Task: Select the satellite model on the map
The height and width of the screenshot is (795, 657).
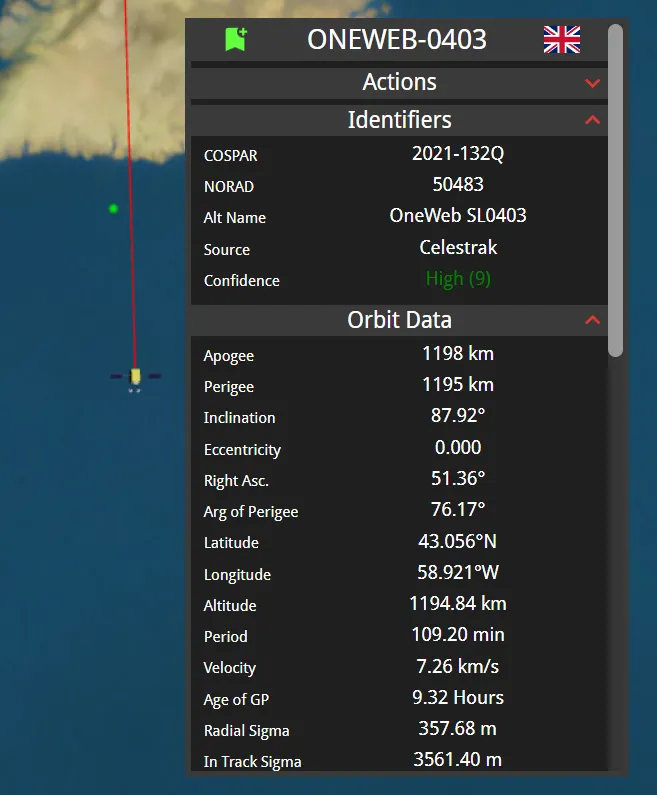Action: click(135, 377)
